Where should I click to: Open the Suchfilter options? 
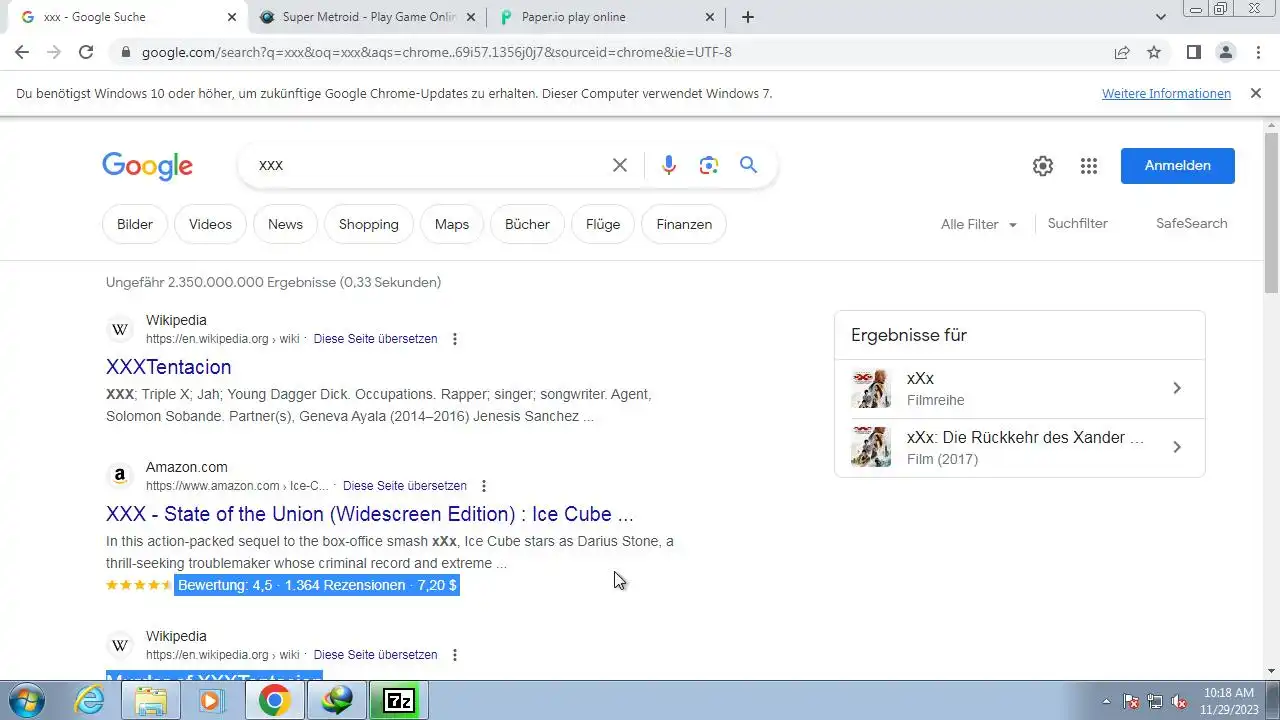(x=1078, y=223)
